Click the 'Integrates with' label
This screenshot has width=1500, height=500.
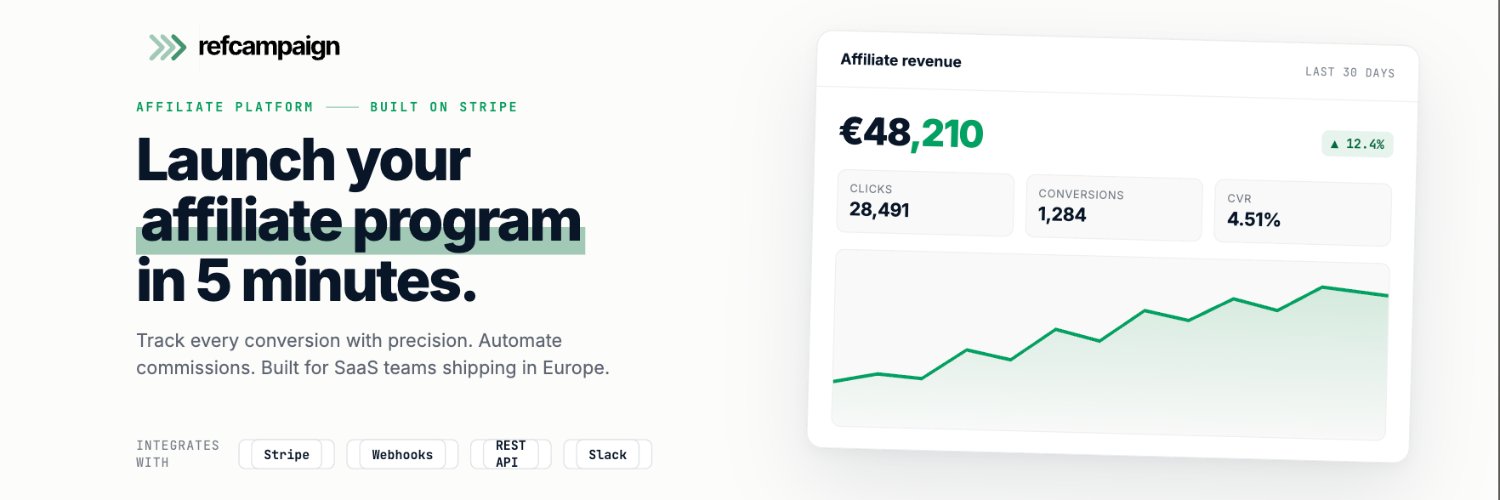(178, 454)
